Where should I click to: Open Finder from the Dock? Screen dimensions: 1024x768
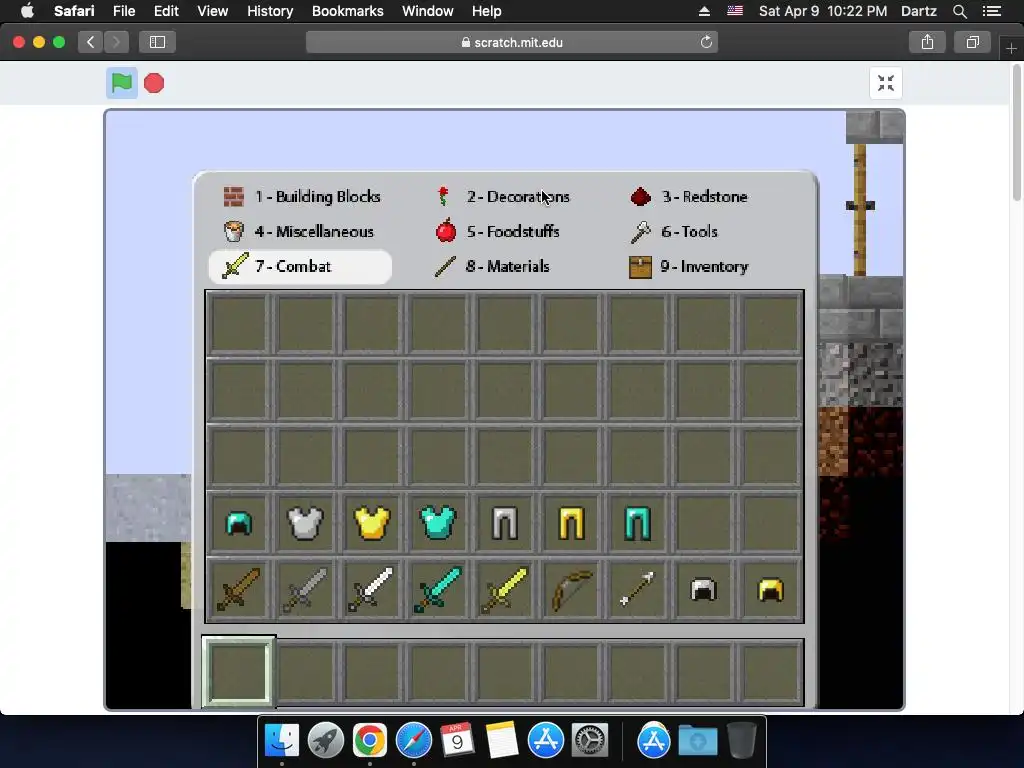[x=281, y=741]
